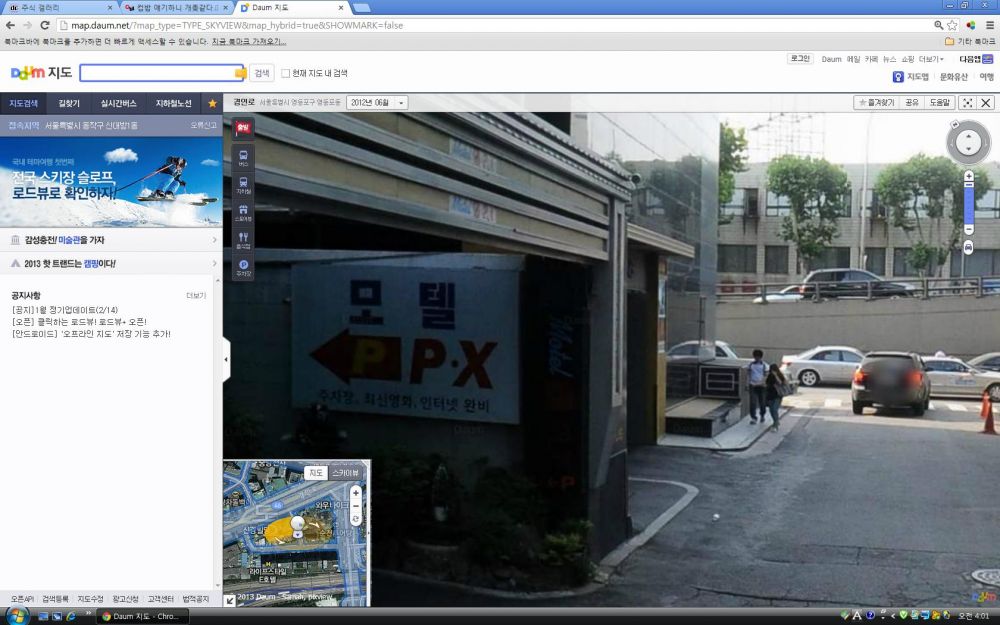Click the 공유 share button

click(912, 103)
